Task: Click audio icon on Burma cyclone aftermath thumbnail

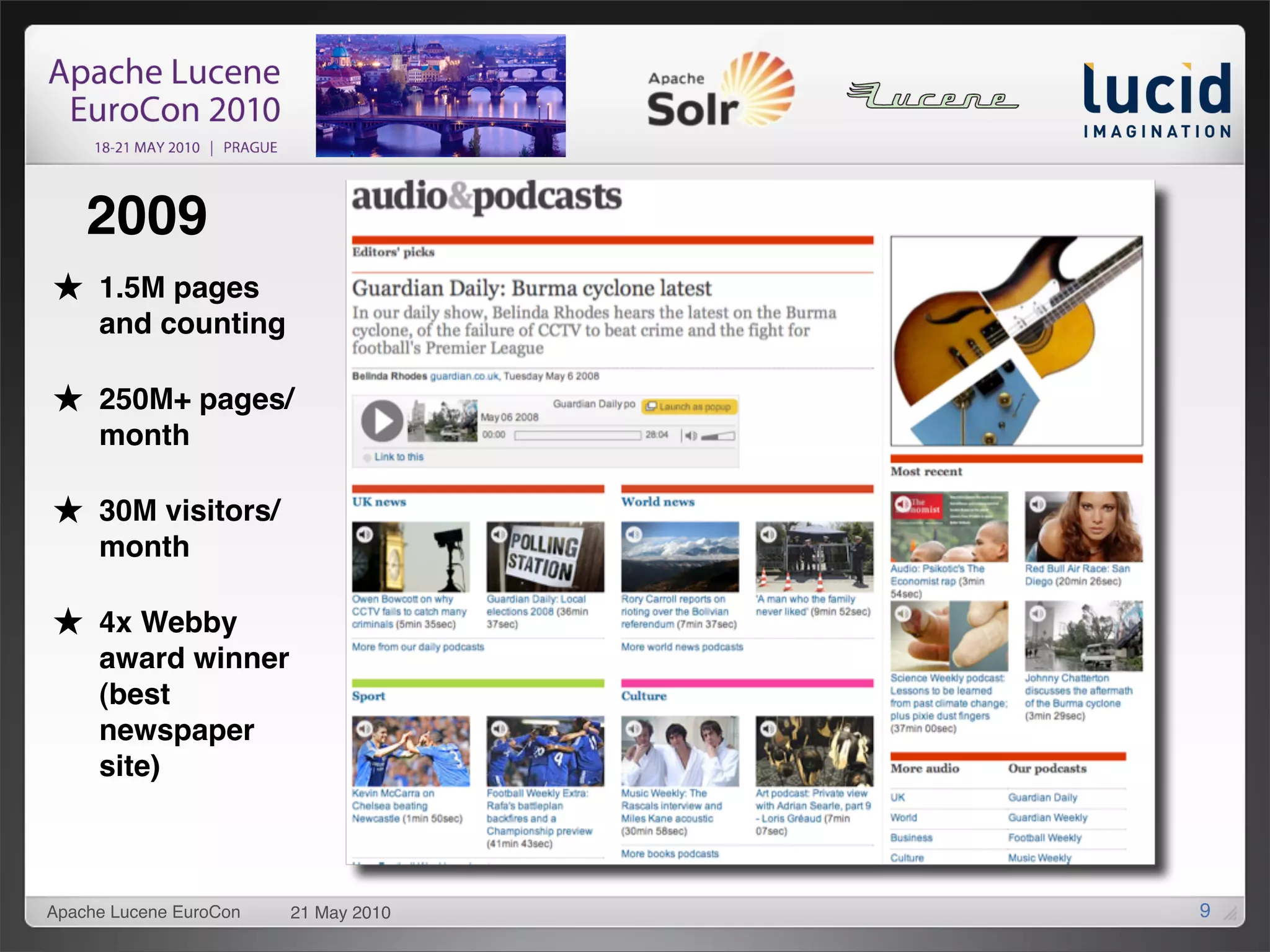Action: pos(1037,614)
